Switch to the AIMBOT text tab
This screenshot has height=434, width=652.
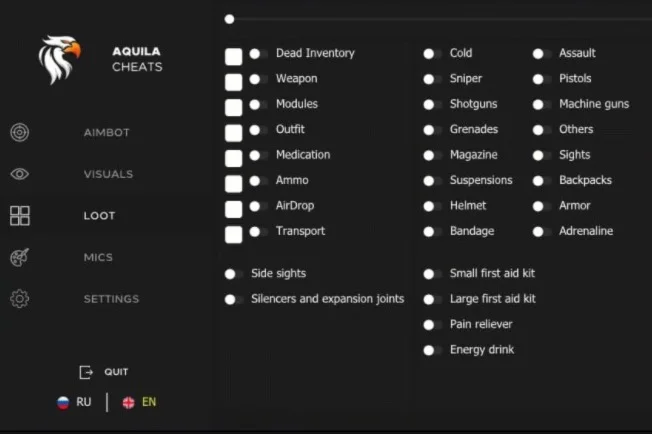(106, 133)
